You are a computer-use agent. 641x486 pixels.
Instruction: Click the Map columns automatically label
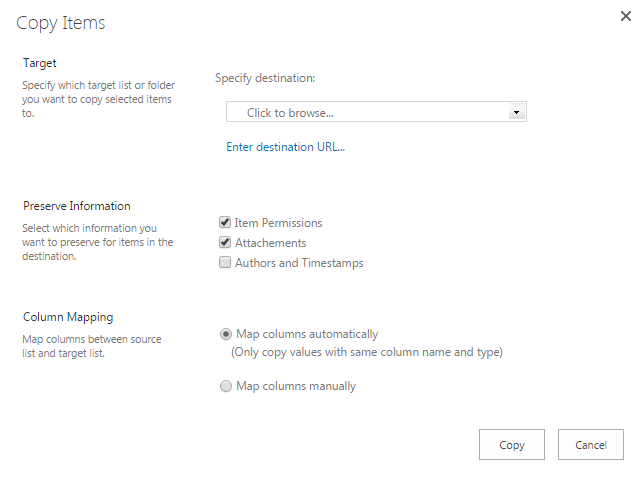(x=307, y=334)
